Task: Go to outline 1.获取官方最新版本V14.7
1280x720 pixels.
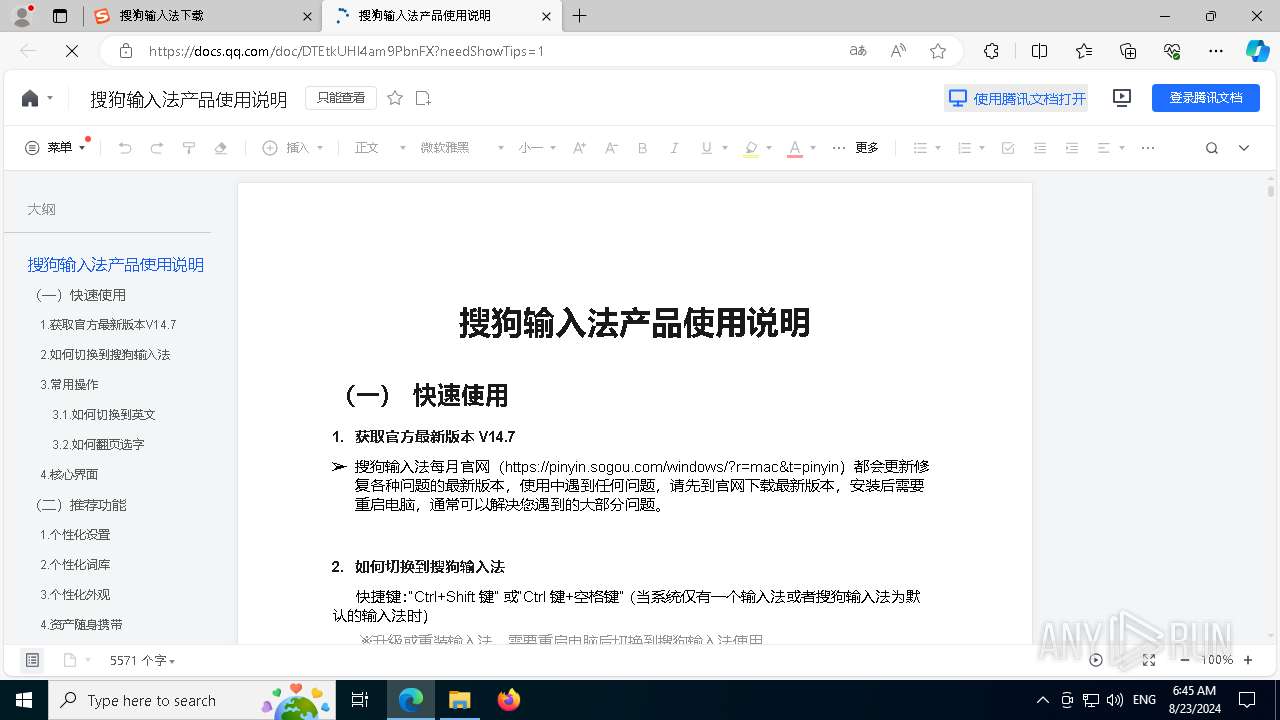Action: [108, 325]
